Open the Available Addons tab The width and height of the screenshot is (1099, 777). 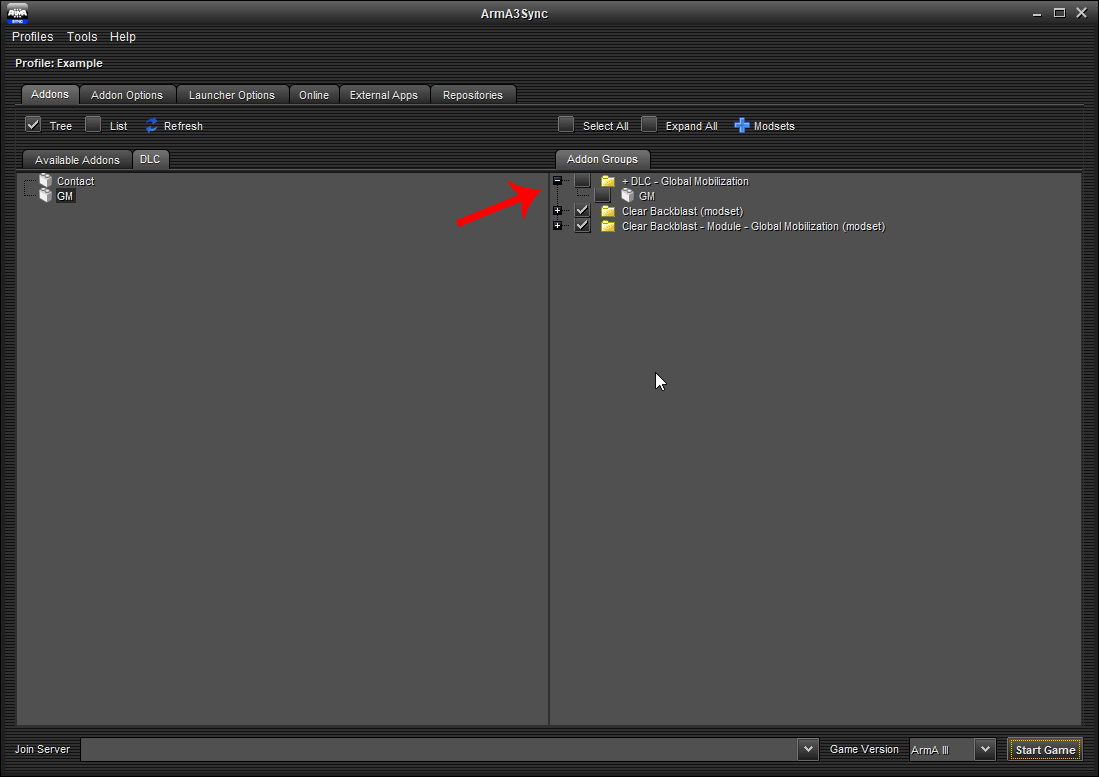[x=77, y=160]
